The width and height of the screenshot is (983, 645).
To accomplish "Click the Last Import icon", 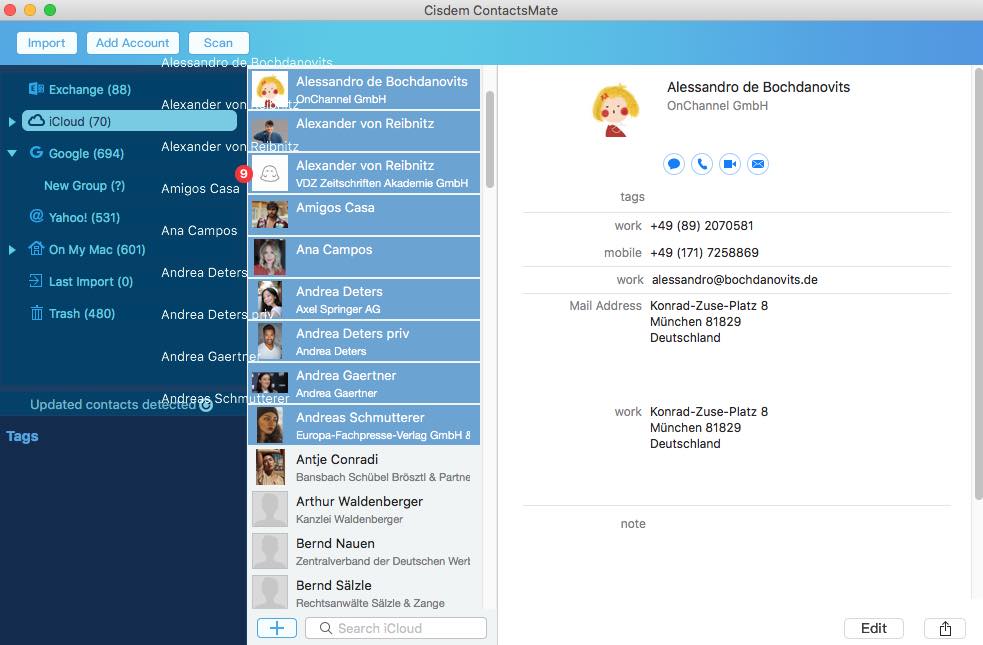I will point(36,281).
